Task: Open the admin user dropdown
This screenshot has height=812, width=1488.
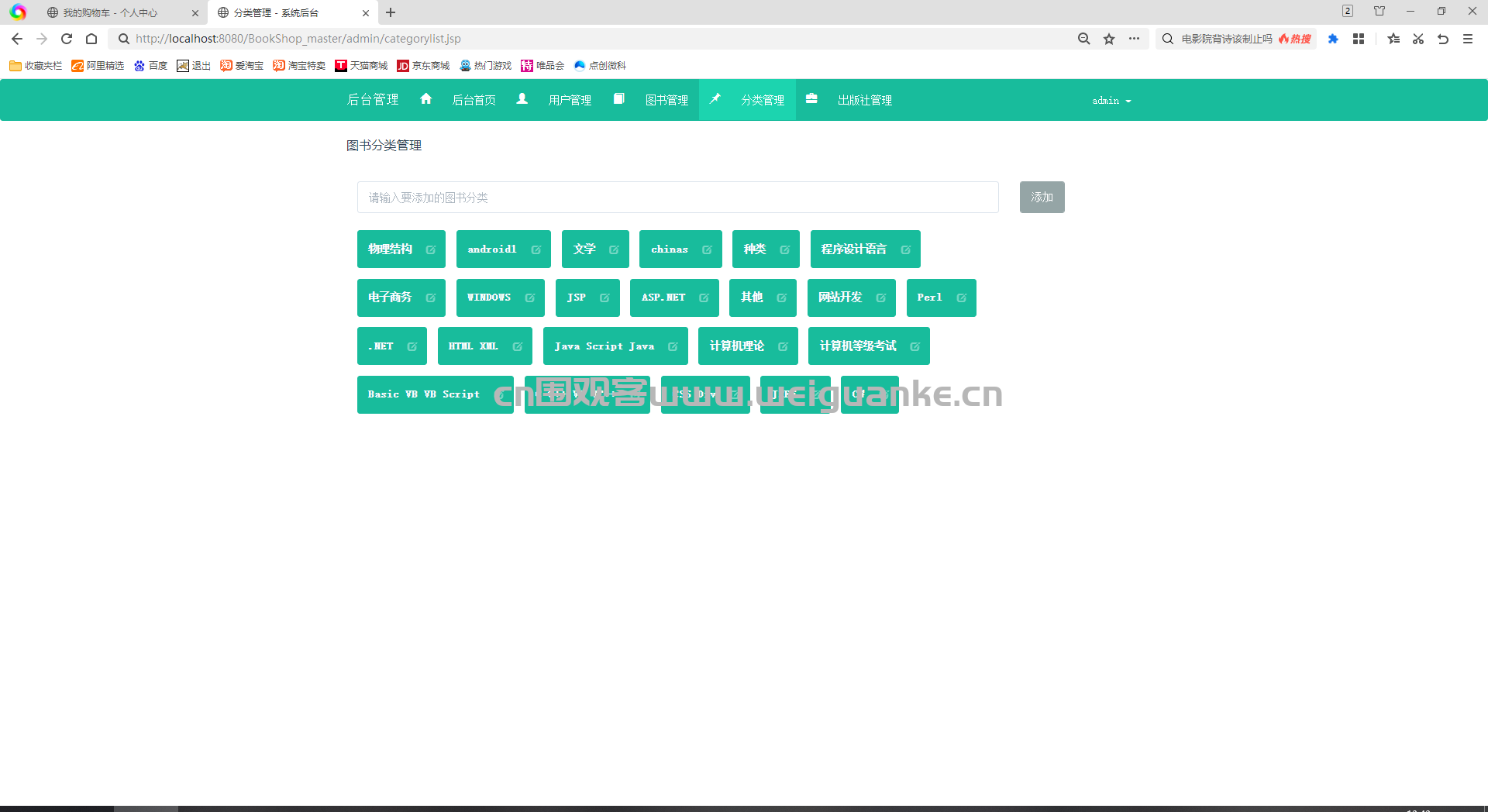Action: pyautogui.click(x=1111, y=101)
